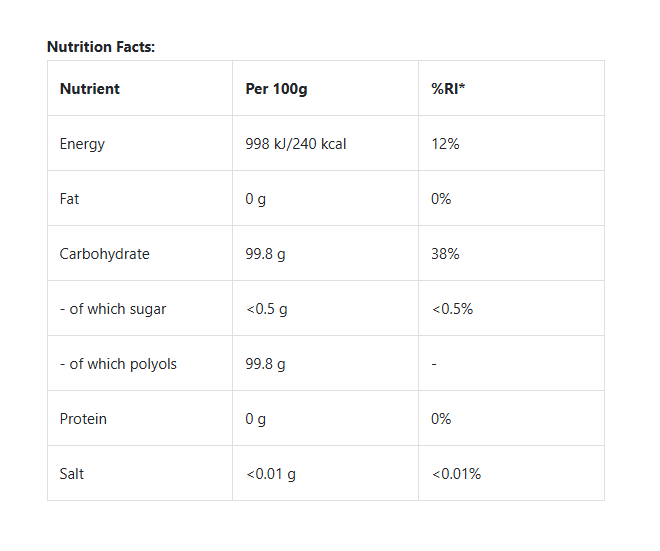The height and width of the screenshot is (551, 660).
Task: Select the of which sugar label
Action: [113, 309]
